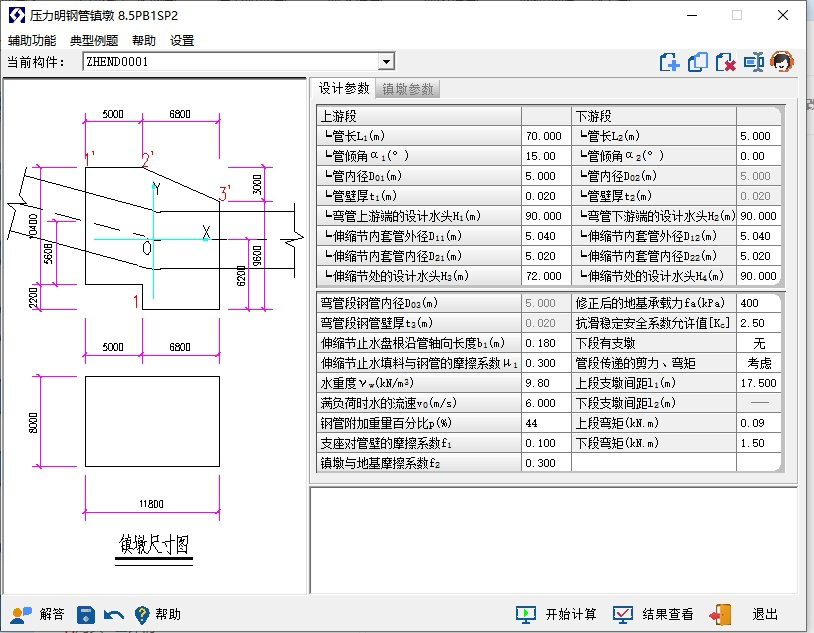This screenshot has width=814, height=633.
Task: Click the 退出 button text
Action: [765, 615]
